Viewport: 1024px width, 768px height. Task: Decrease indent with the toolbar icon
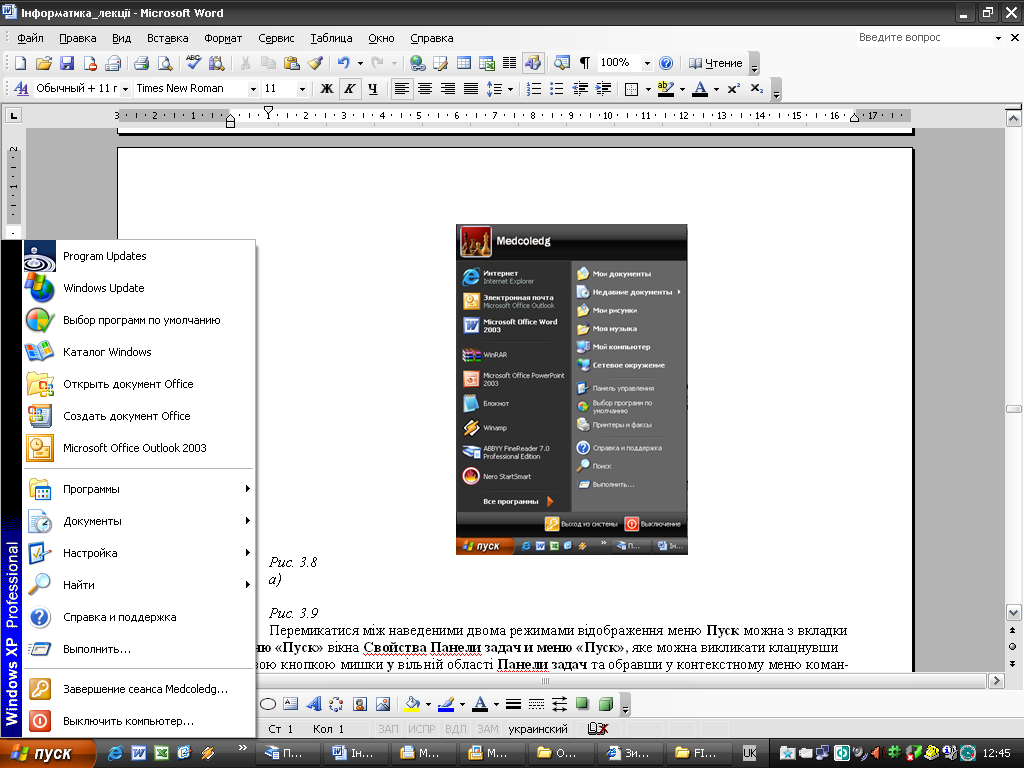click(580, 89)
